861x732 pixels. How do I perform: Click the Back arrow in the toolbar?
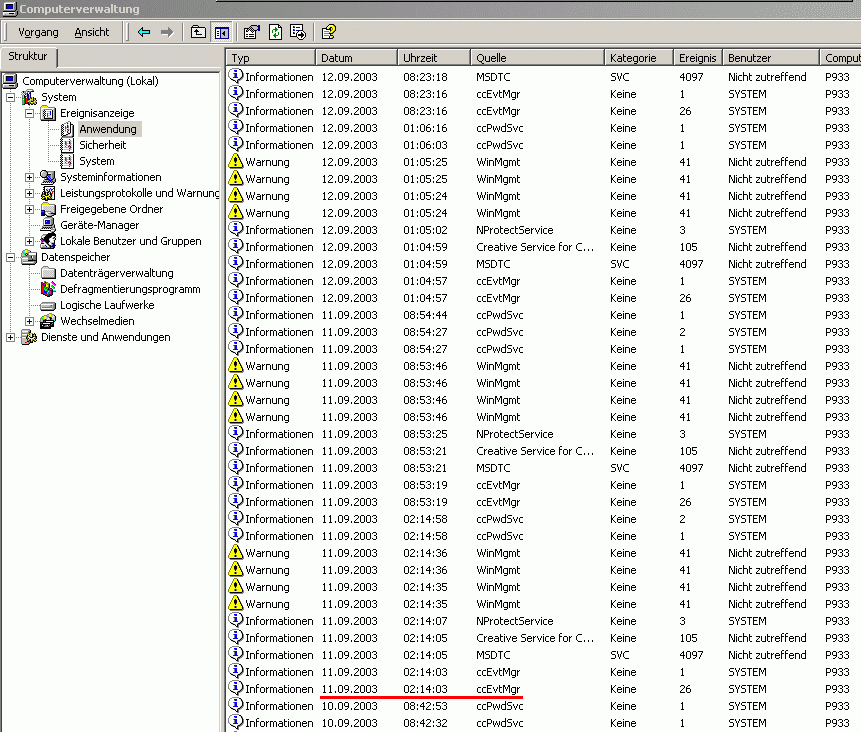click(x=144, y=32)
